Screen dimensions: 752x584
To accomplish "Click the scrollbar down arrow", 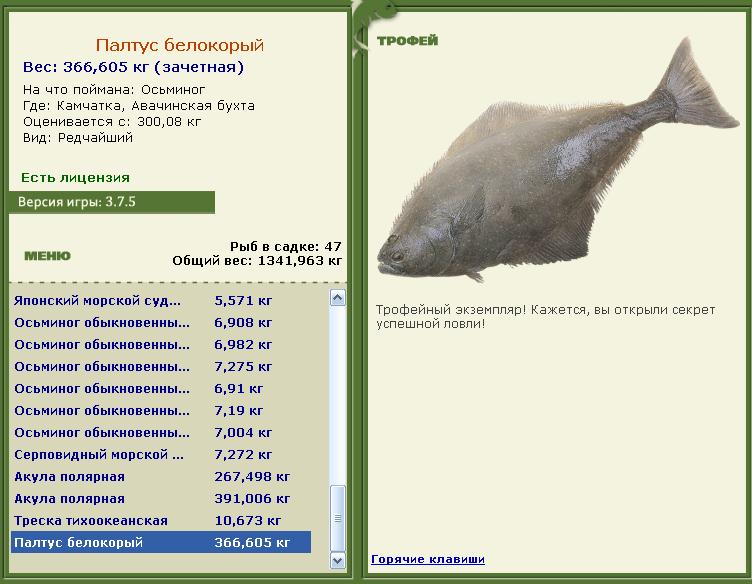I will (x=338, y=561).
